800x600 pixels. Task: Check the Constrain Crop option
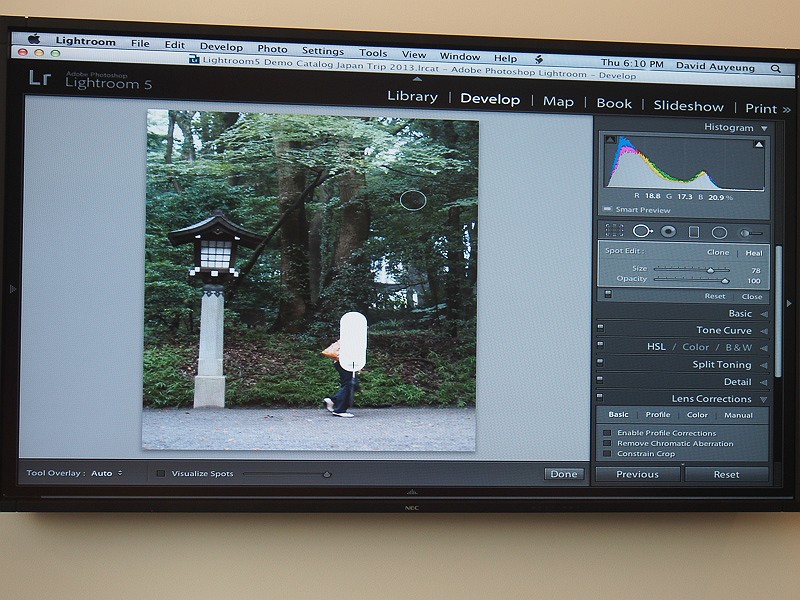coord(607,453)
